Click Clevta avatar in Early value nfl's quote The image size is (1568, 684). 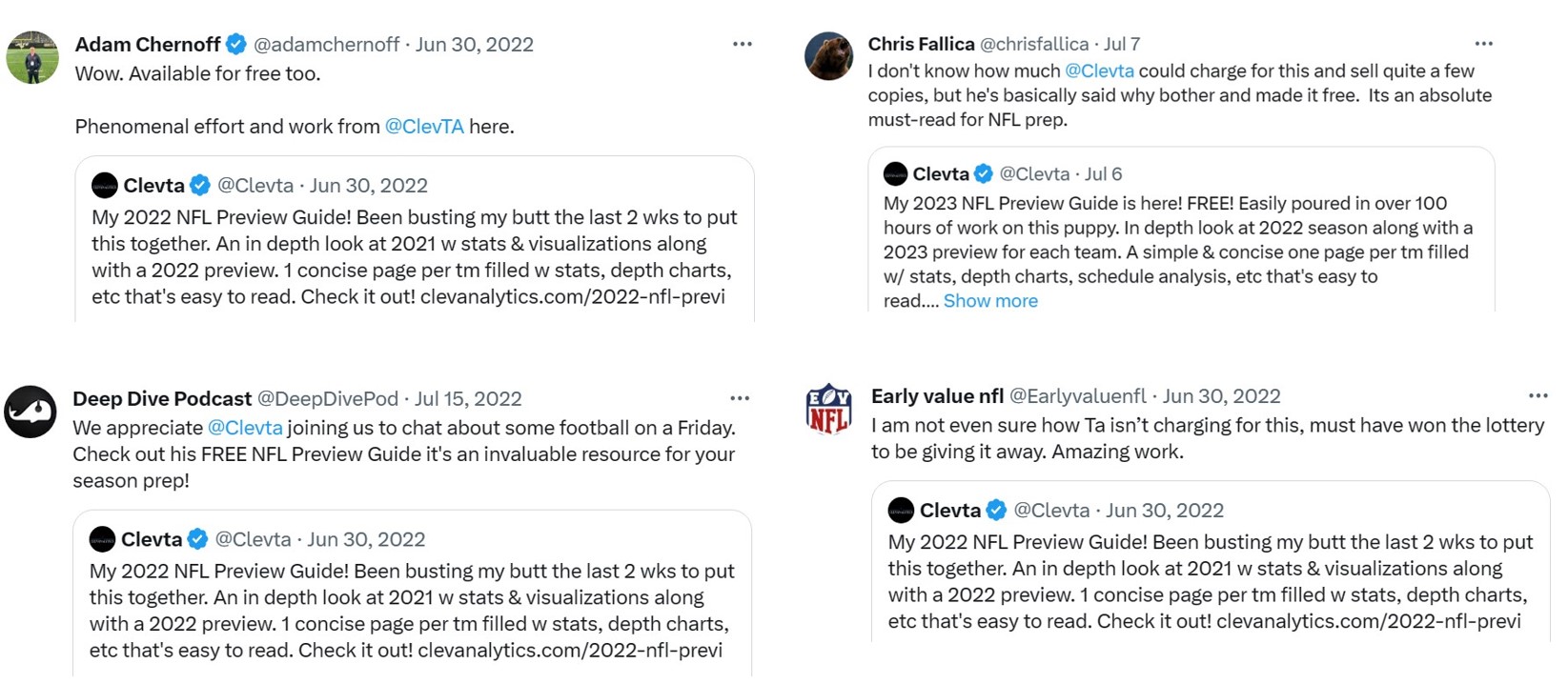[901, 511]
